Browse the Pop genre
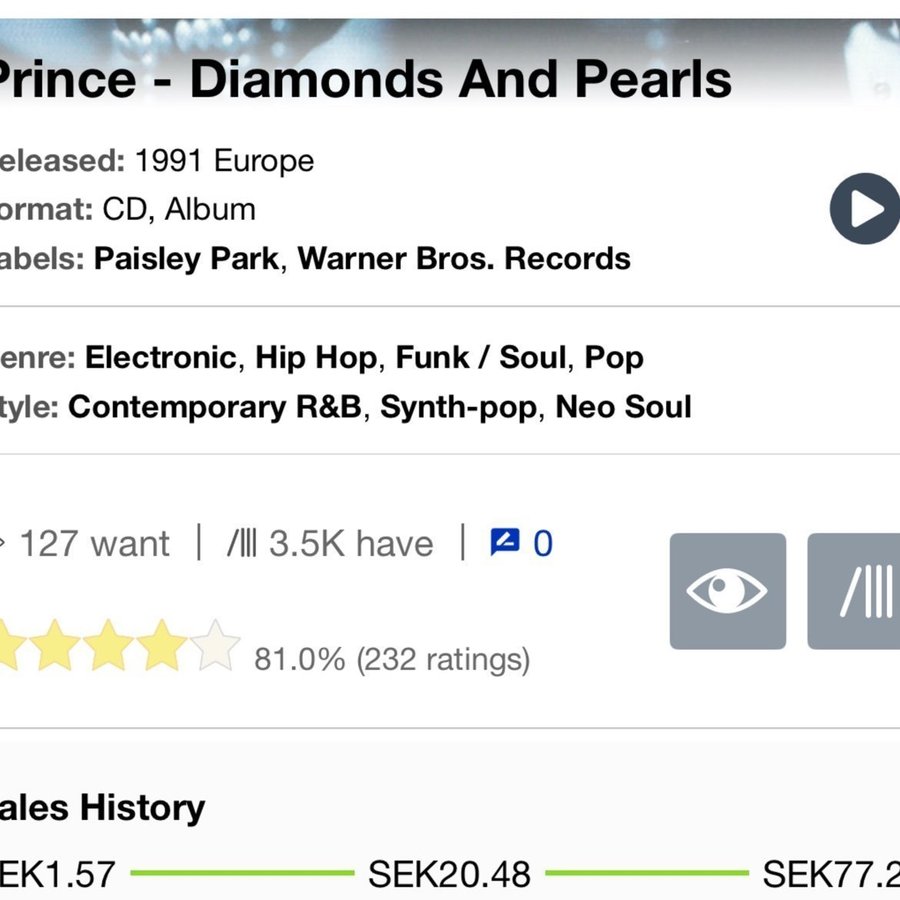 [x=614, y=357]
